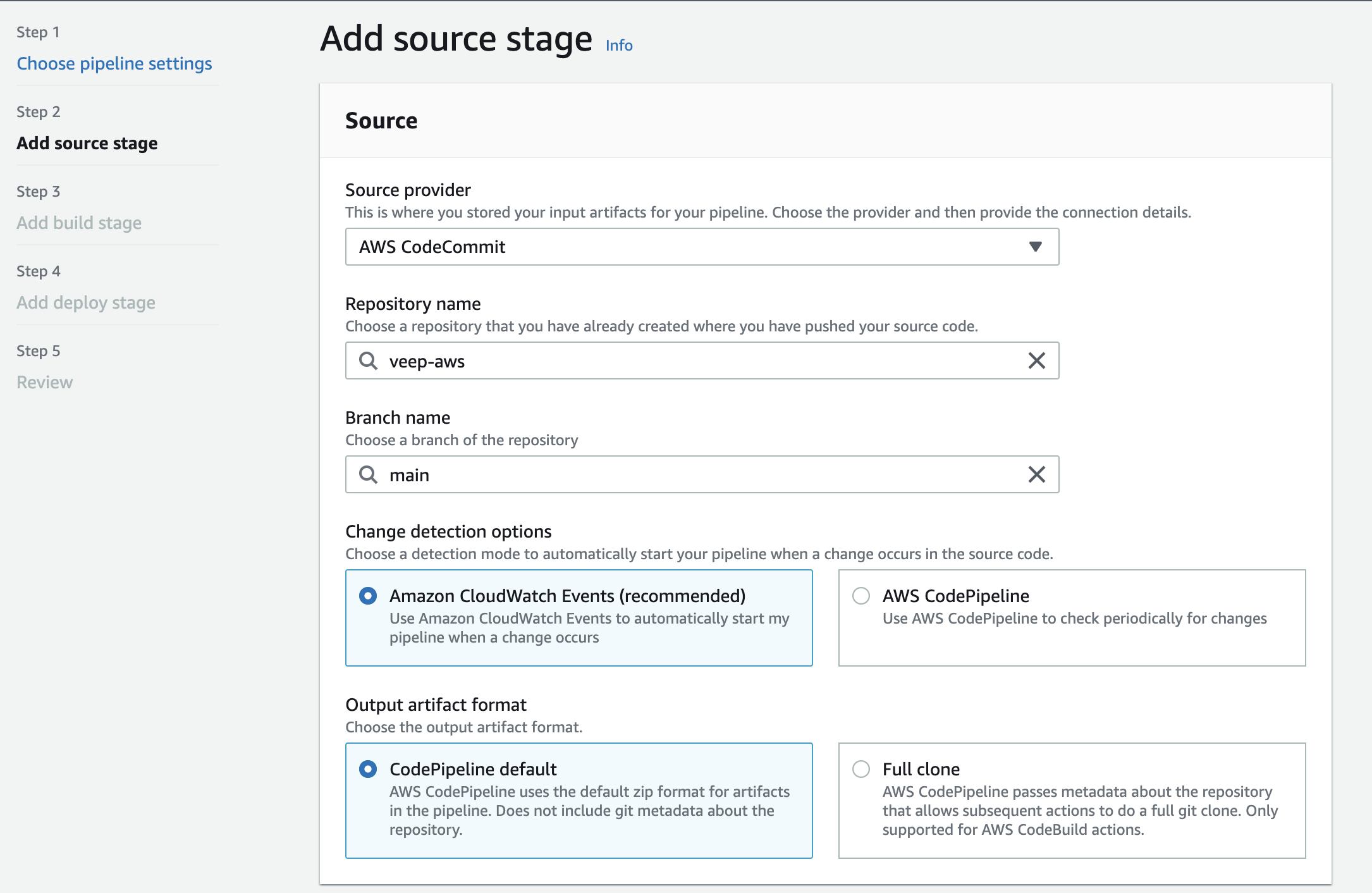Click the AWS CodeCommit selected provider value

[x=432, y=247]
